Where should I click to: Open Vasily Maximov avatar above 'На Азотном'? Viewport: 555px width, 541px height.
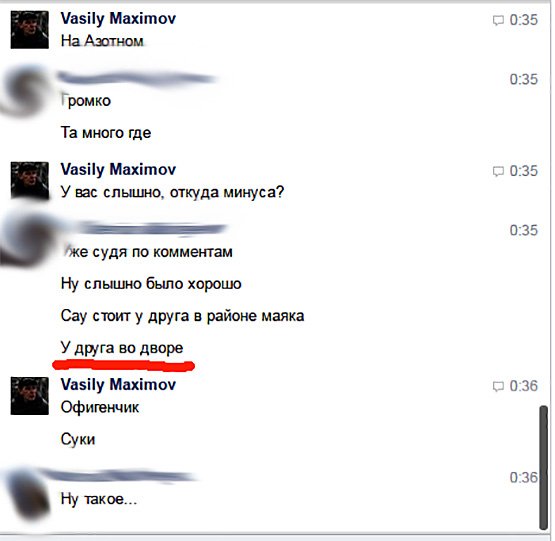[30, 30]
